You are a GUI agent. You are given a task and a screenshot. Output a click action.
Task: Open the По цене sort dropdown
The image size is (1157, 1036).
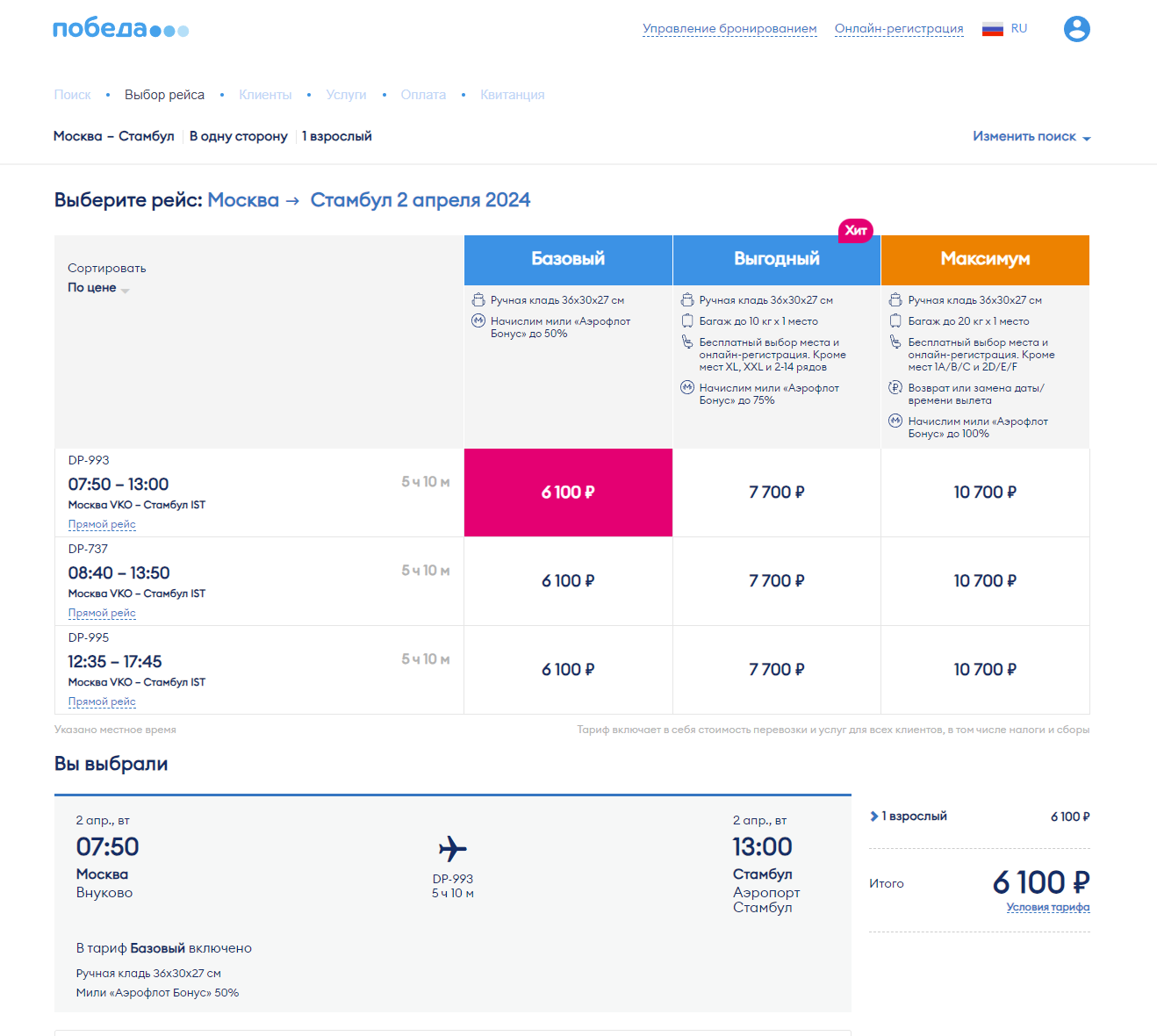click(98, 288)
